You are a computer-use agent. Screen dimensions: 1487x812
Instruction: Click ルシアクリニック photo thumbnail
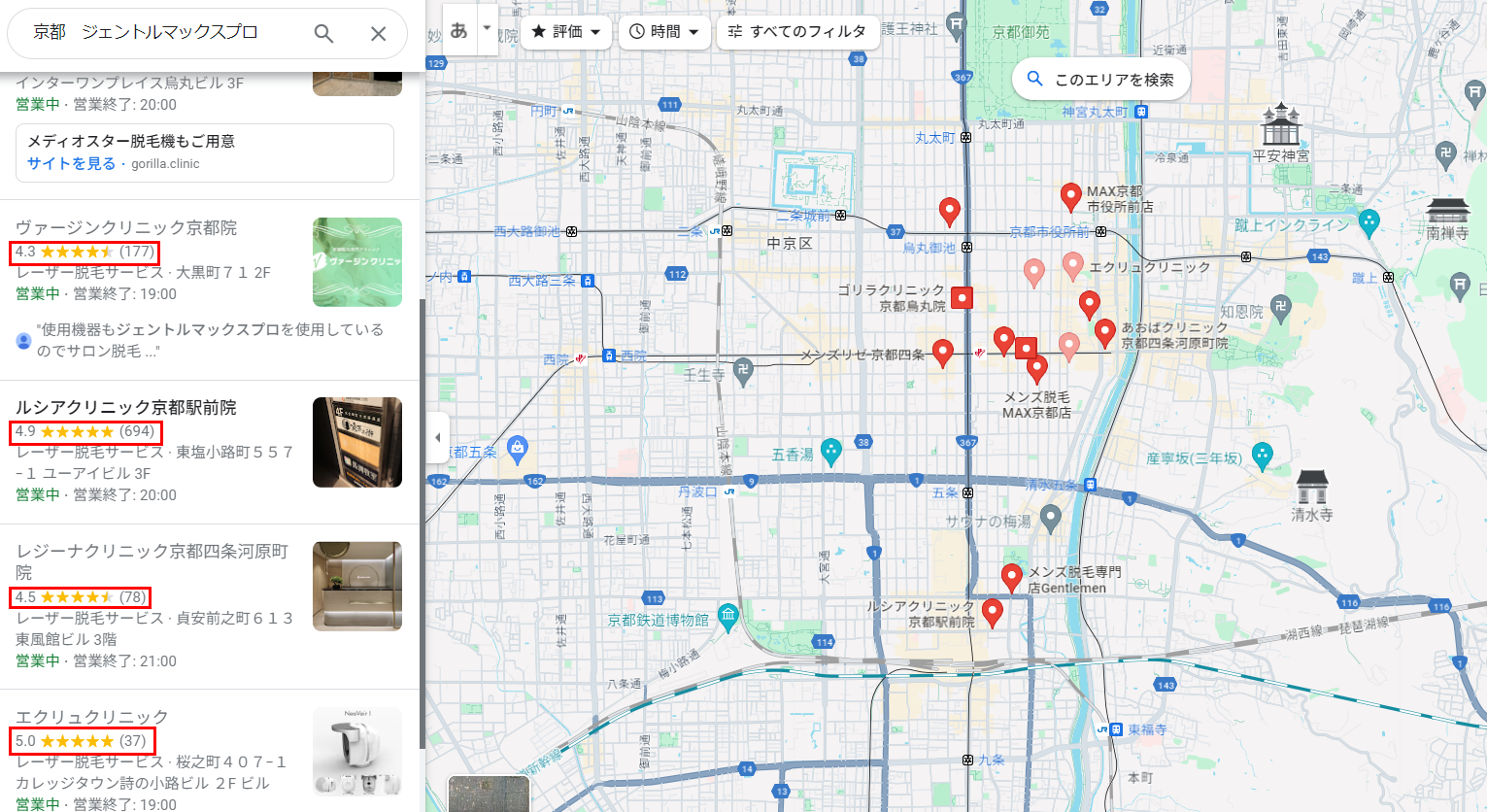357,442
